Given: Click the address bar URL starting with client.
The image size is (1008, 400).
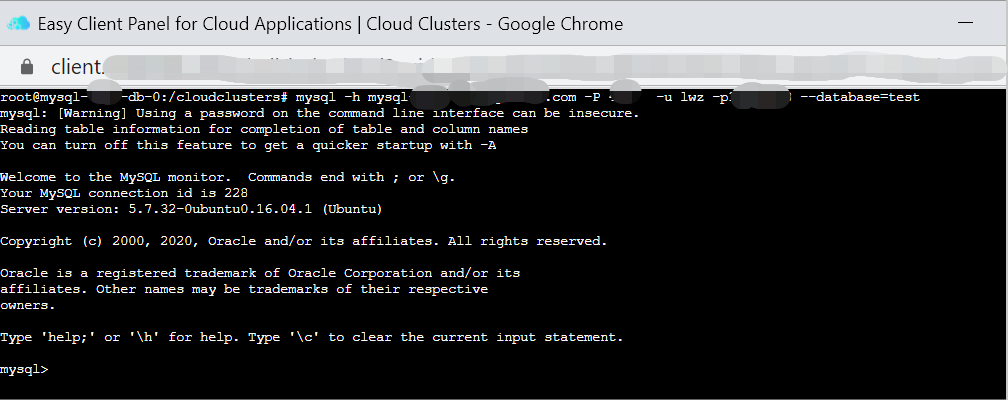Looking at the screenshot, I should (300, 67).
